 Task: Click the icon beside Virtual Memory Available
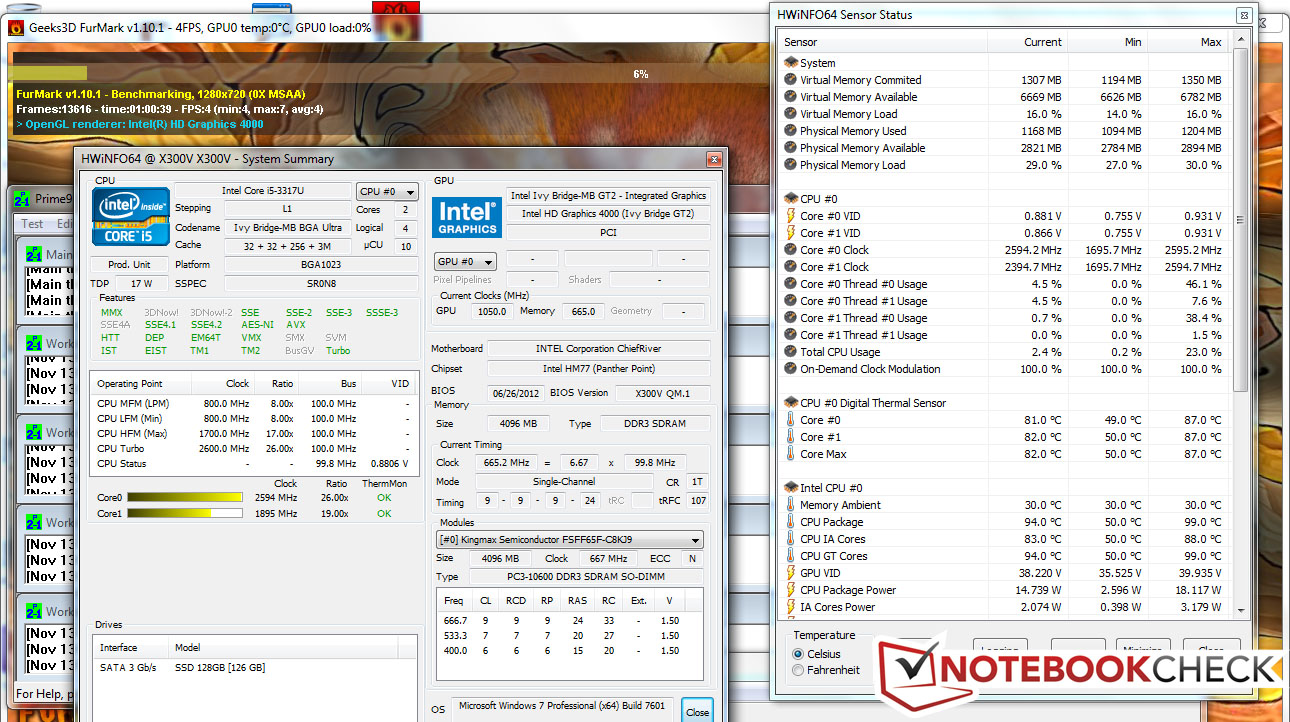click(x=791, y=97)
